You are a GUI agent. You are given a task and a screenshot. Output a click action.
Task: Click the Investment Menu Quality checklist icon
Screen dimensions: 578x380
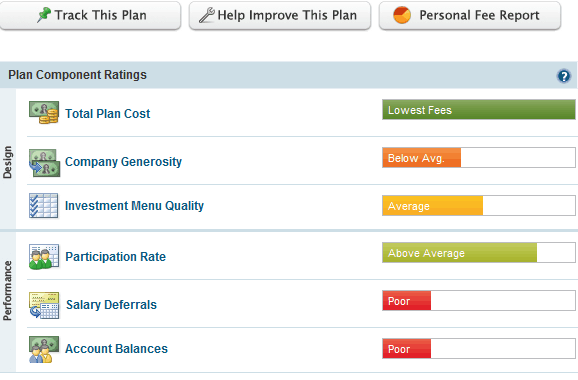pyautogui.click(x=43, y=206)
